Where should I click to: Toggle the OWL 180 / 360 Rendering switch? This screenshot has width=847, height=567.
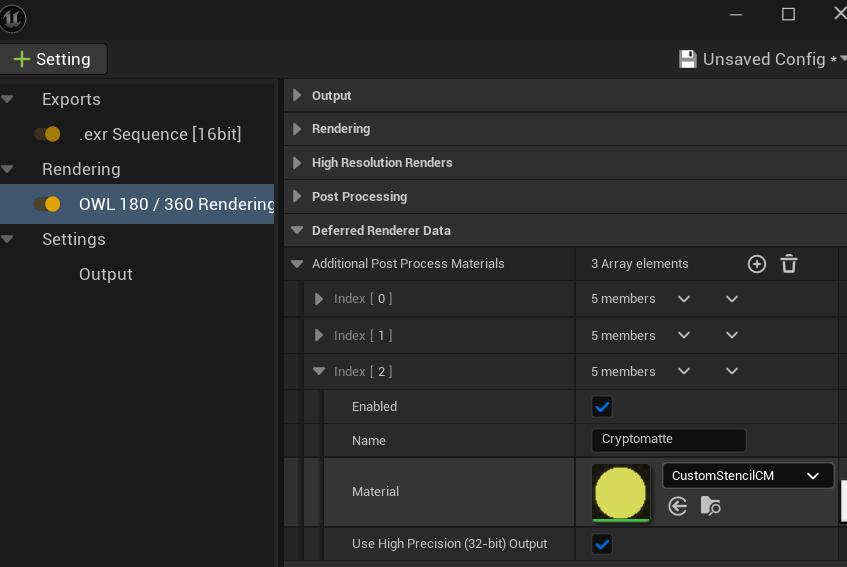[48, 204]
